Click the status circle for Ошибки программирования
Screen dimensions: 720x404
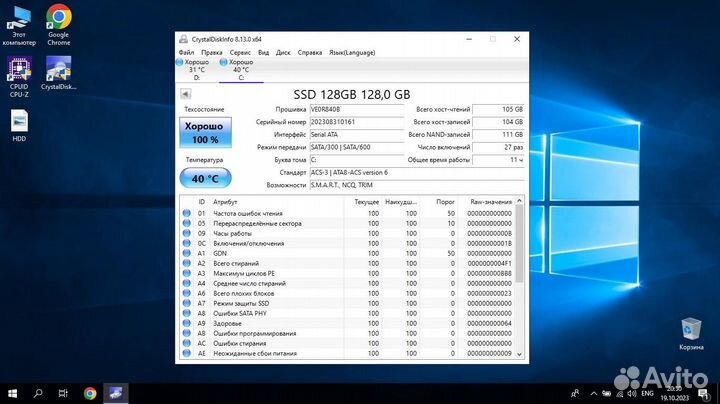186,333
